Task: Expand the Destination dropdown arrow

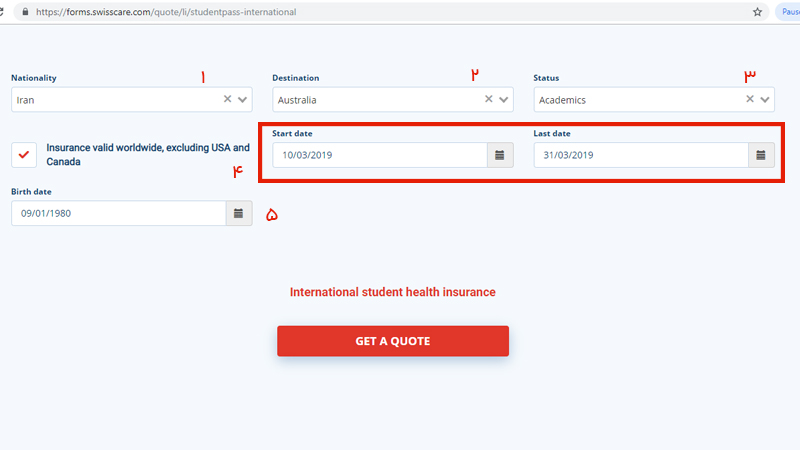Action: [504, 99]
